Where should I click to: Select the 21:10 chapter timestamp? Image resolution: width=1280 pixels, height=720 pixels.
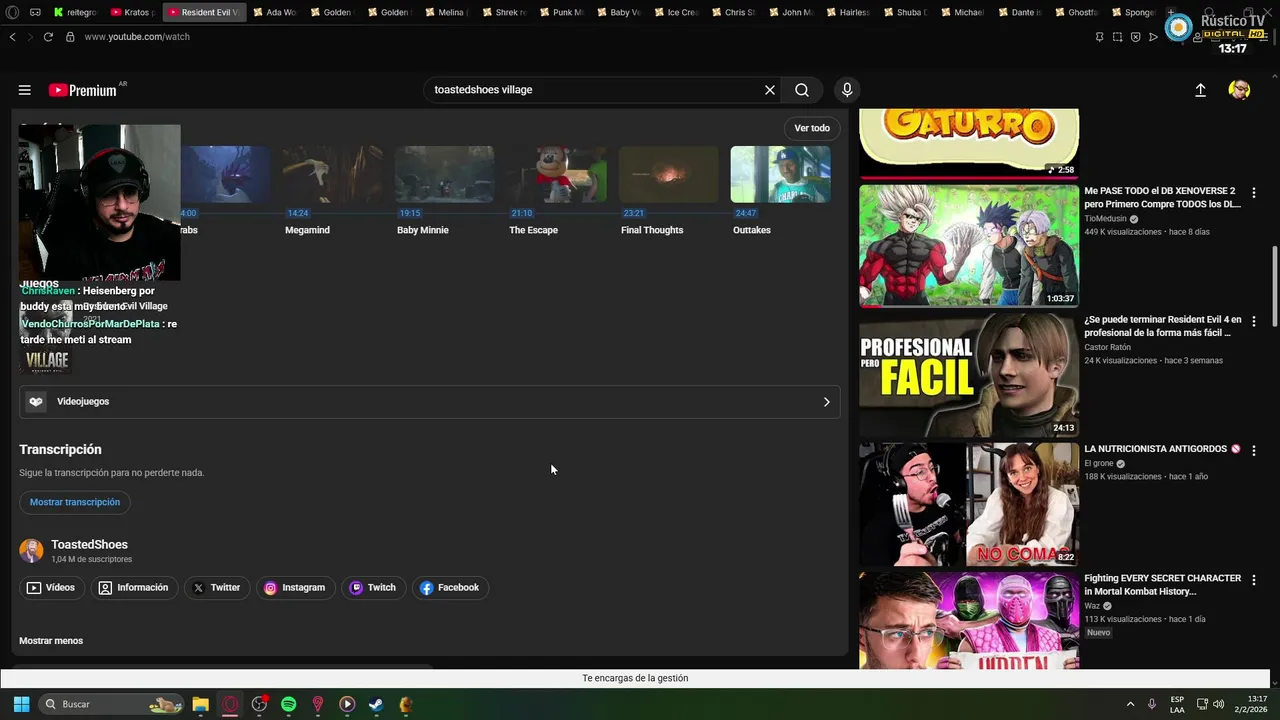[522, 213]
